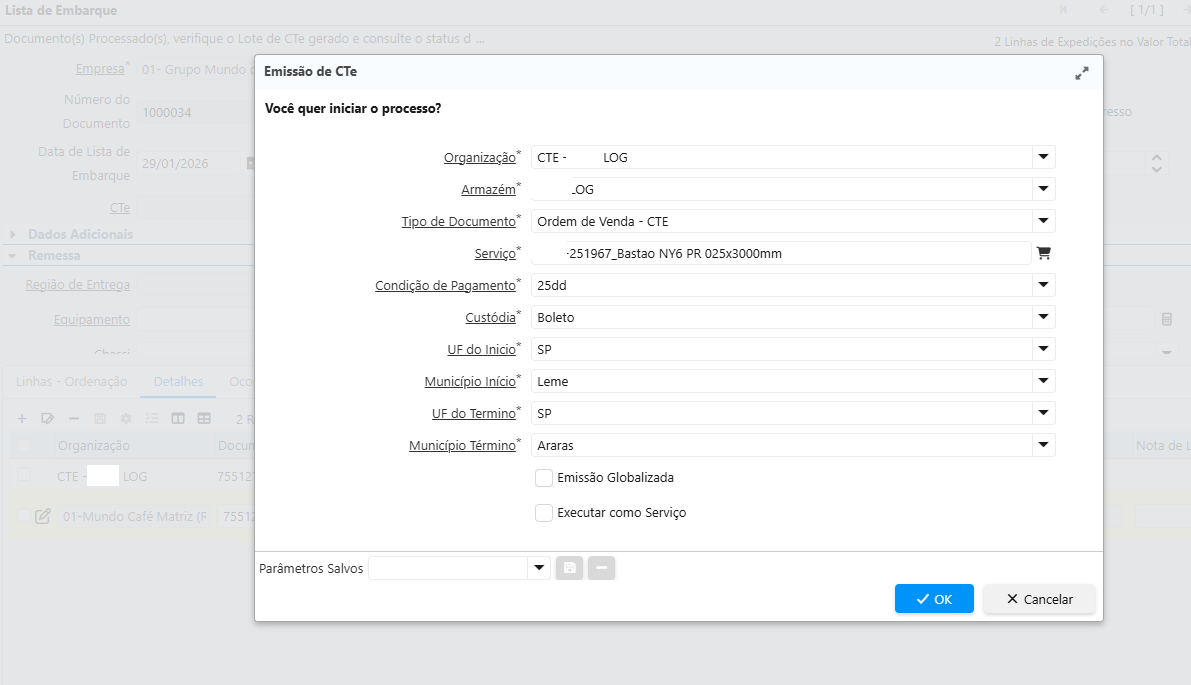Viewport: 1191px width, 685px height.
Task: Open the Organização dropdown
Action: [x=1043, y=157]
